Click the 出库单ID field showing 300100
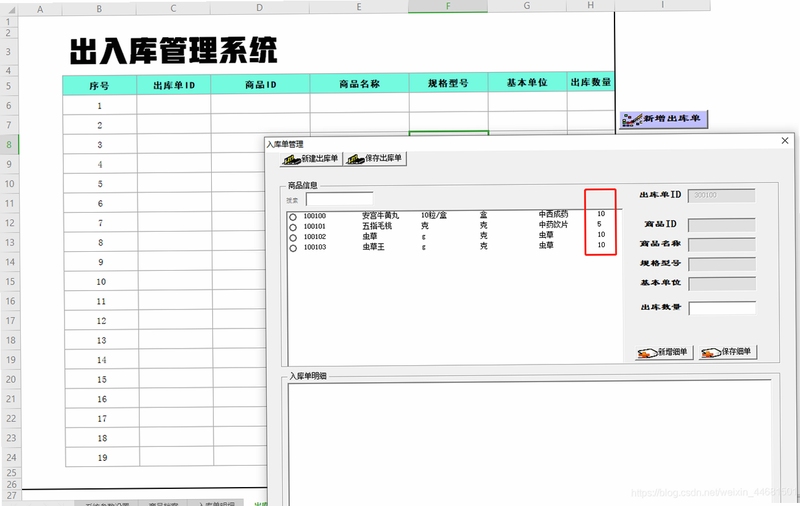The height and width of the screenshot is (506, 800). (x=722, y=195)
